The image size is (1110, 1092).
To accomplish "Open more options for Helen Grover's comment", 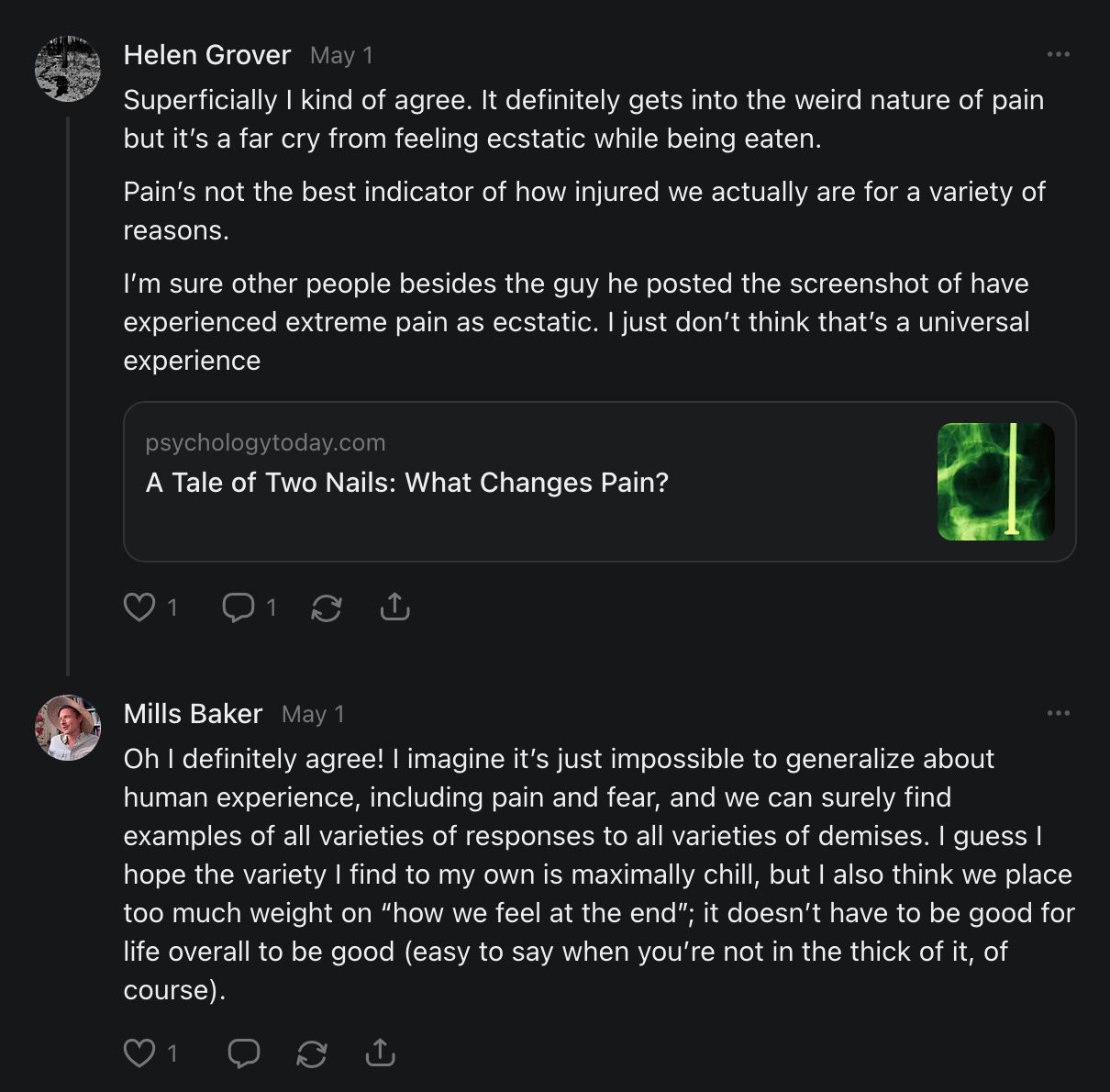I will [x=1058, y=55].
